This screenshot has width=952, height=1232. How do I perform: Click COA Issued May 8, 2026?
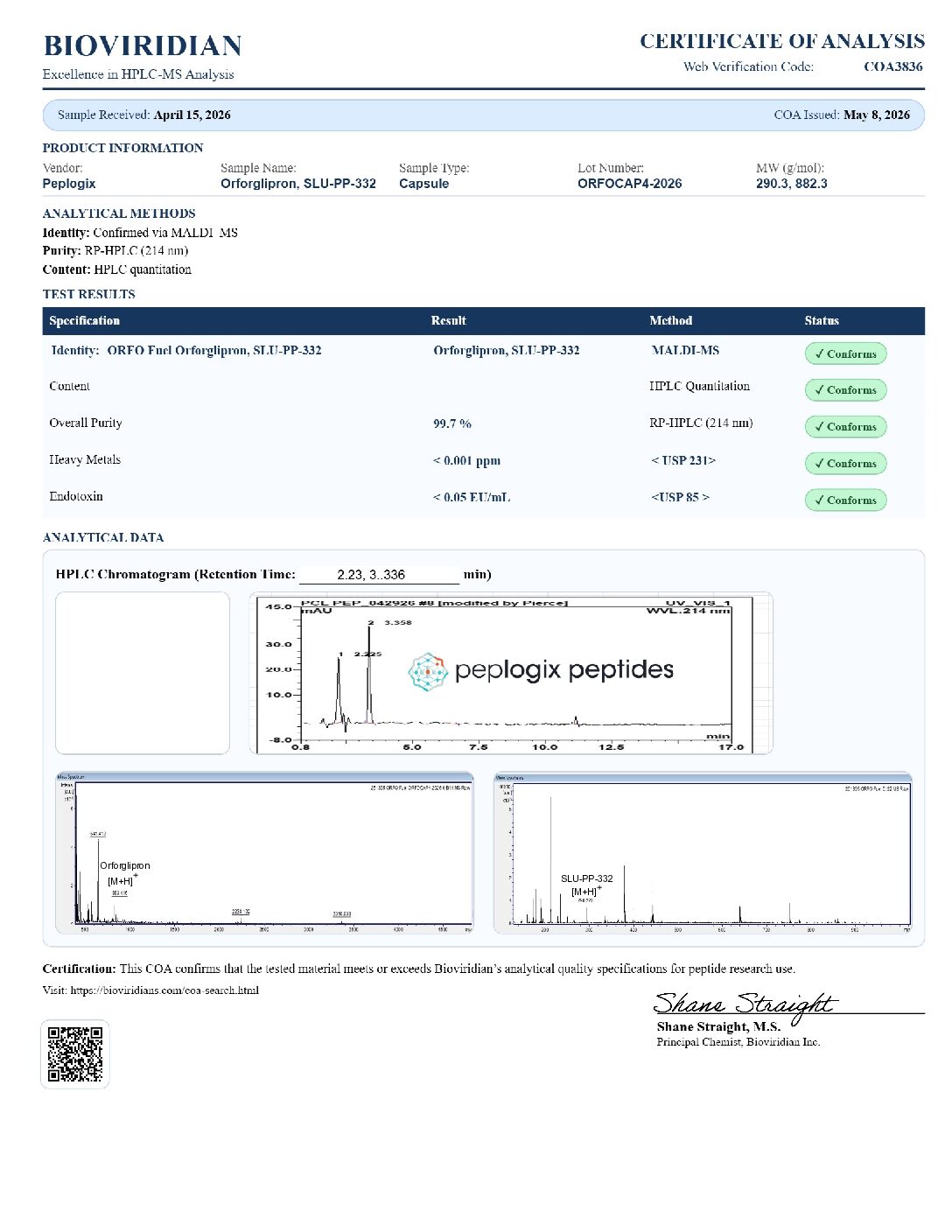[842, 115]
